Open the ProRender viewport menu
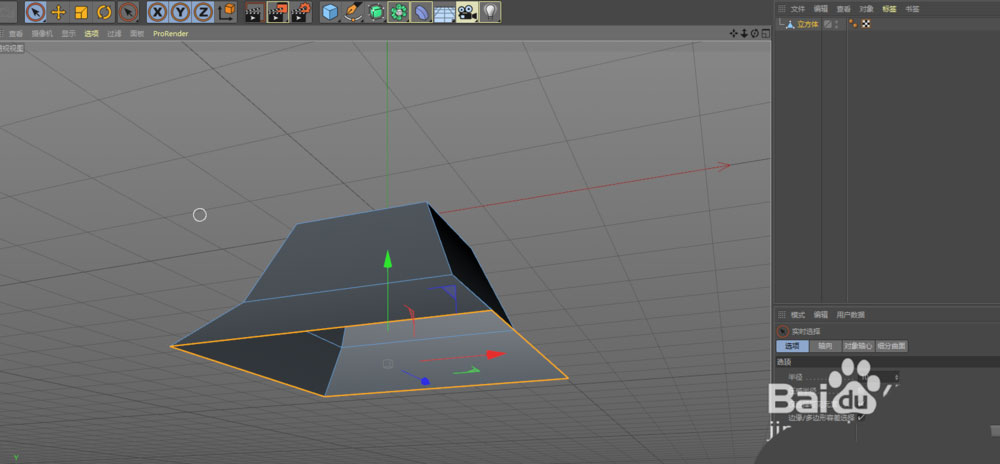 [x=170, y=33]
